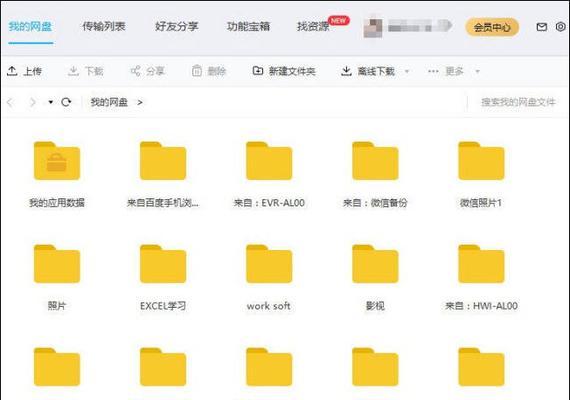Refresh the file list
The height and width of the screenshot is (400, 570).
66,102
